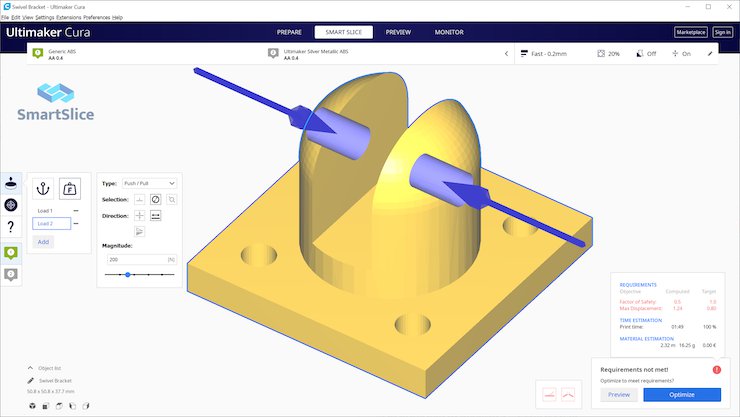Switch to the MONITOR stage tab
This screenshot has height=417, width=740.
click(449, 32)
